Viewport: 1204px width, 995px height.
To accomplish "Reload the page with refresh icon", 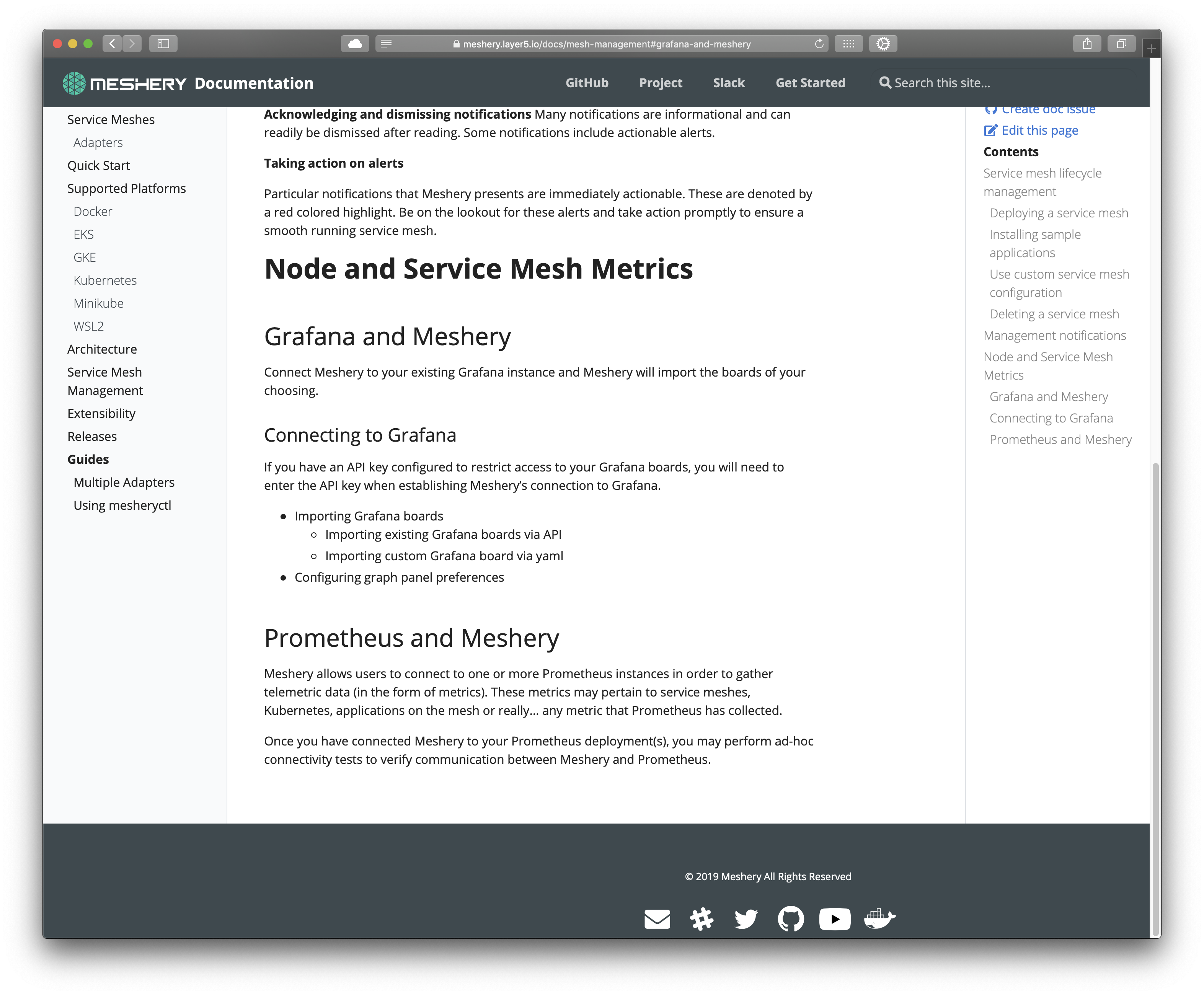I will coord(819,44).
